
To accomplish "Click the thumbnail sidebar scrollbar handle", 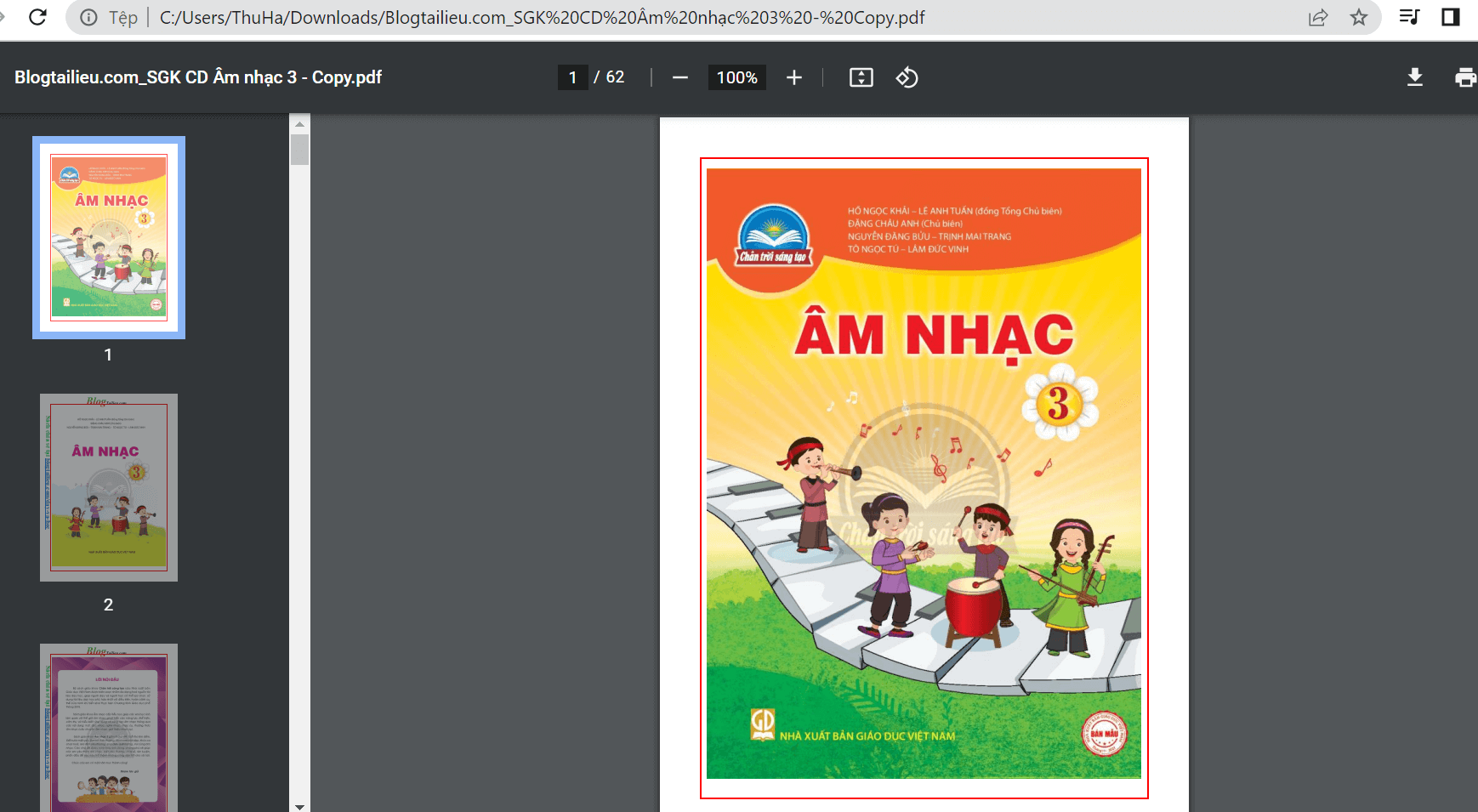I will (299, 149).
